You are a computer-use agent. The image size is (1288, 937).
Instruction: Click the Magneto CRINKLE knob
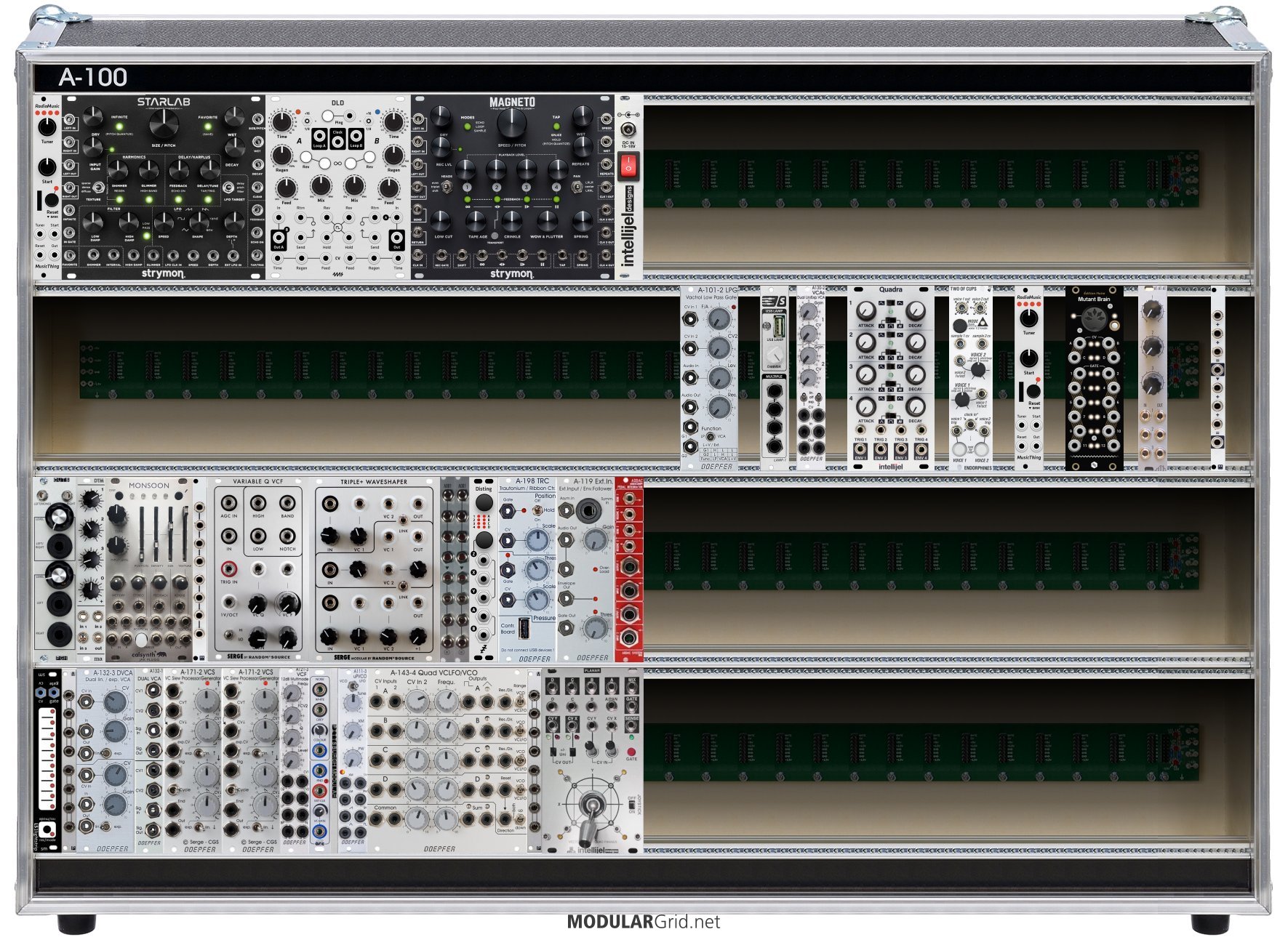512,221
